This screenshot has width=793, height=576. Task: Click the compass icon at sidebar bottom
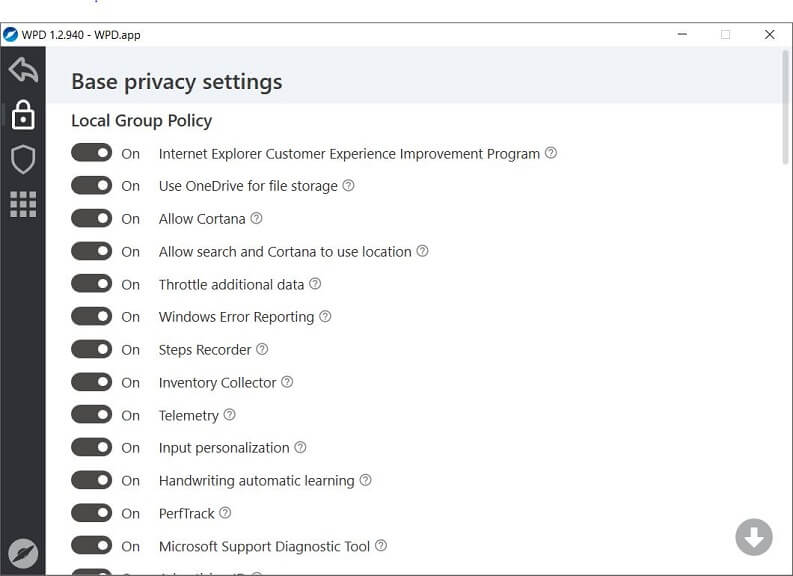23,553
